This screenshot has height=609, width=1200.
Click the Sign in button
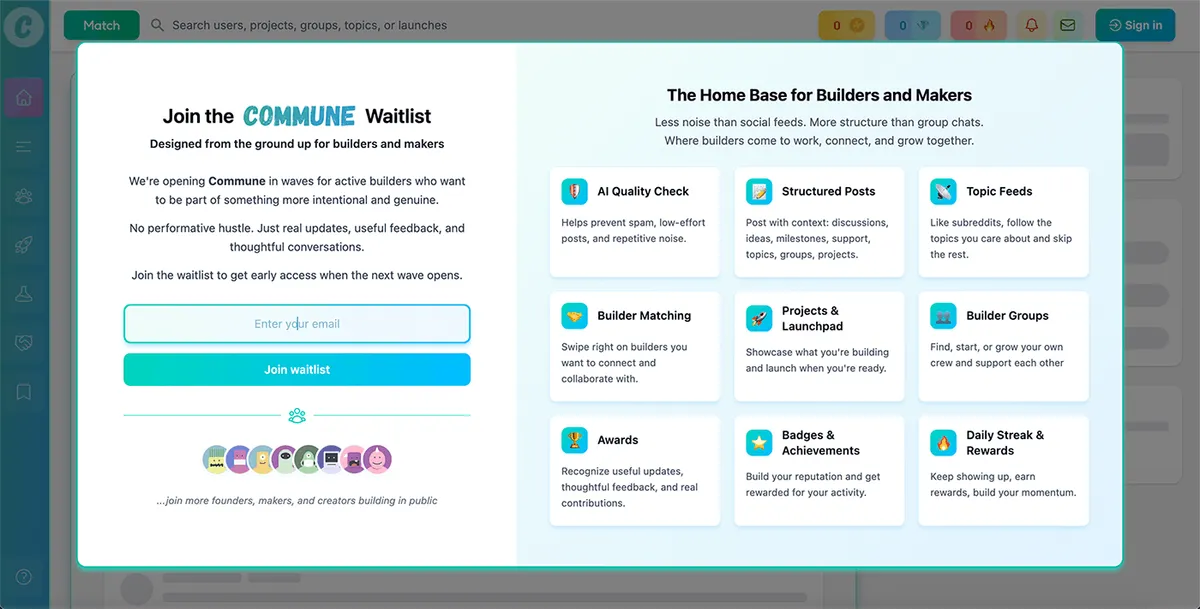[1135, 25]
